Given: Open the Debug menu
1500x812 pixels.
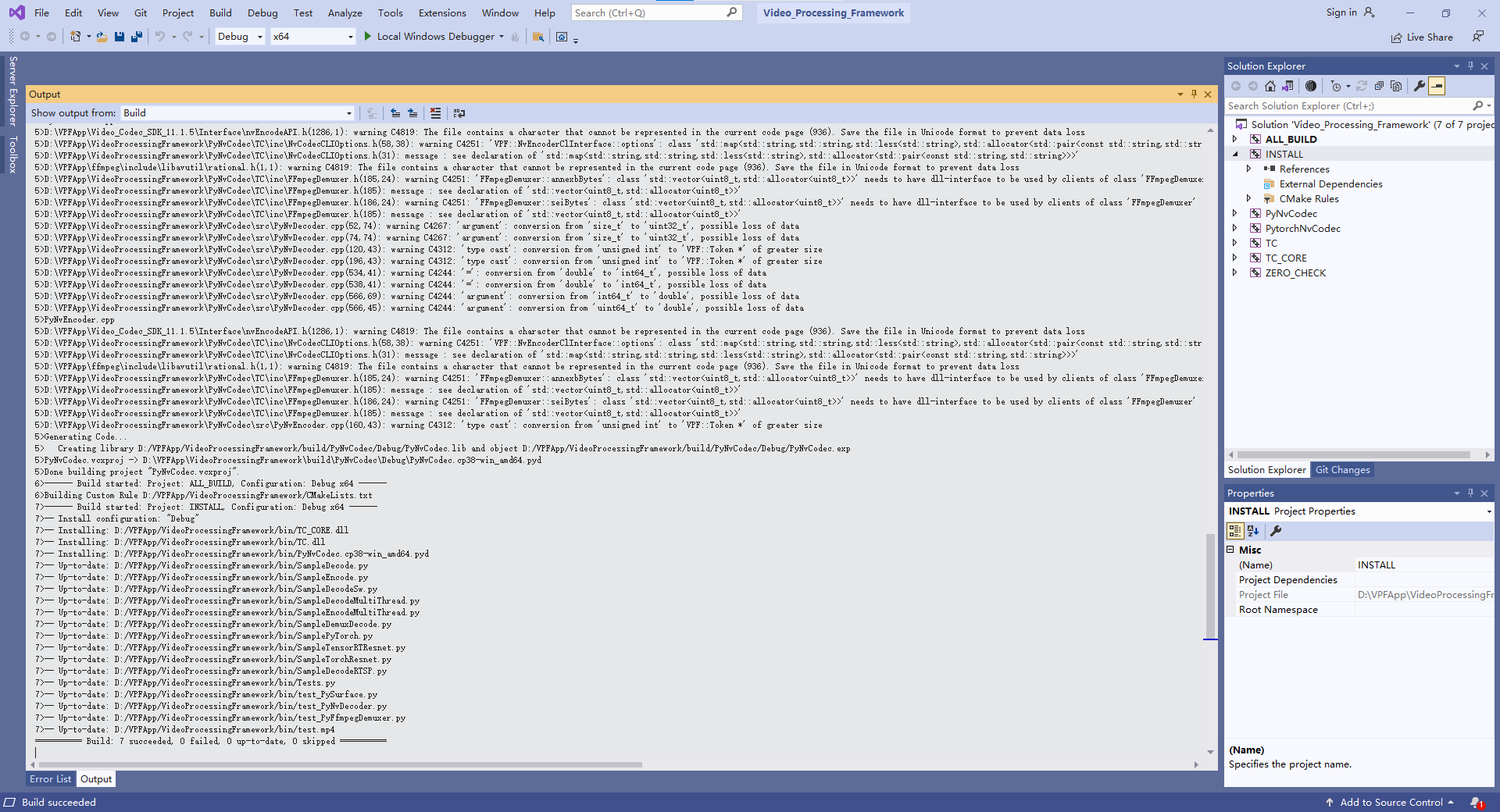Looking at the screenshot, I should pyautogui.click(x=262, y=12).
